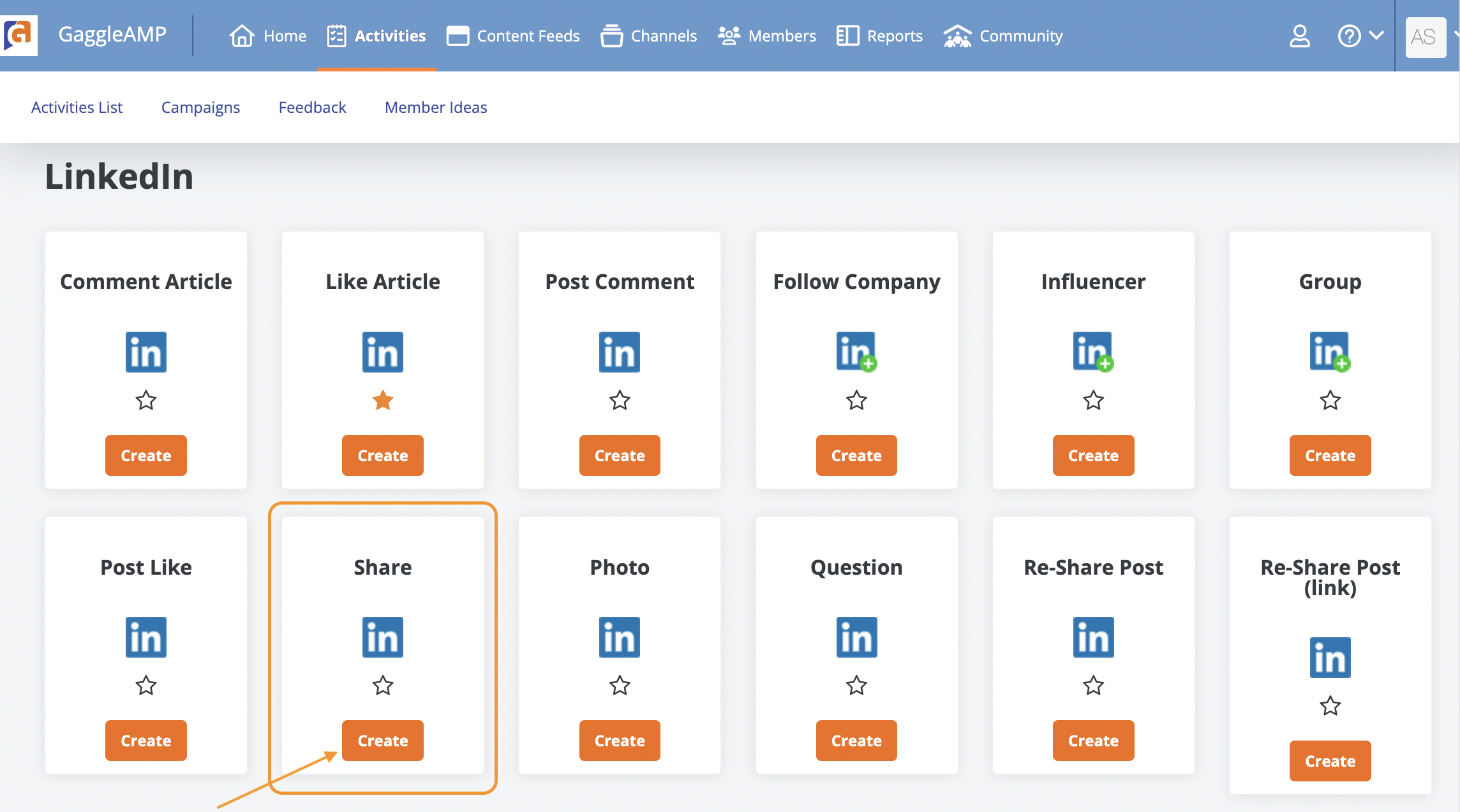Viewport: 1460px width, 812px height.
Task: Create a Comment Article activity
Action: coord(146,455)
